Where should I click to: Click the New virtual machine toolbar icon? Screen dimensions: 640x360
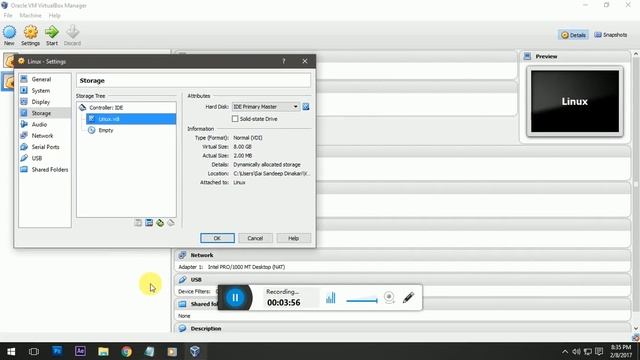[9, 36]
